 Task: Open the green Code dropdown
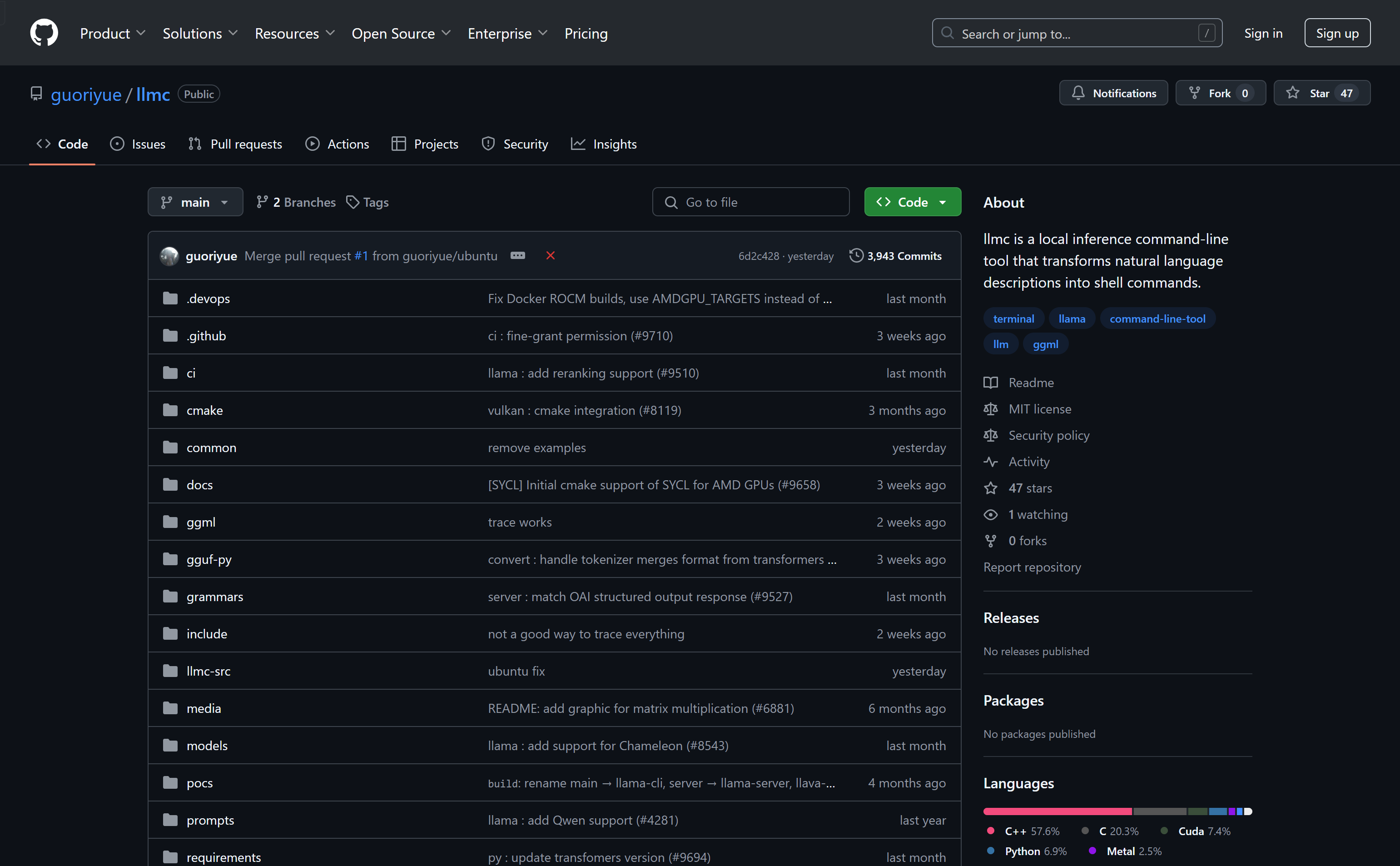click(912, 202)
